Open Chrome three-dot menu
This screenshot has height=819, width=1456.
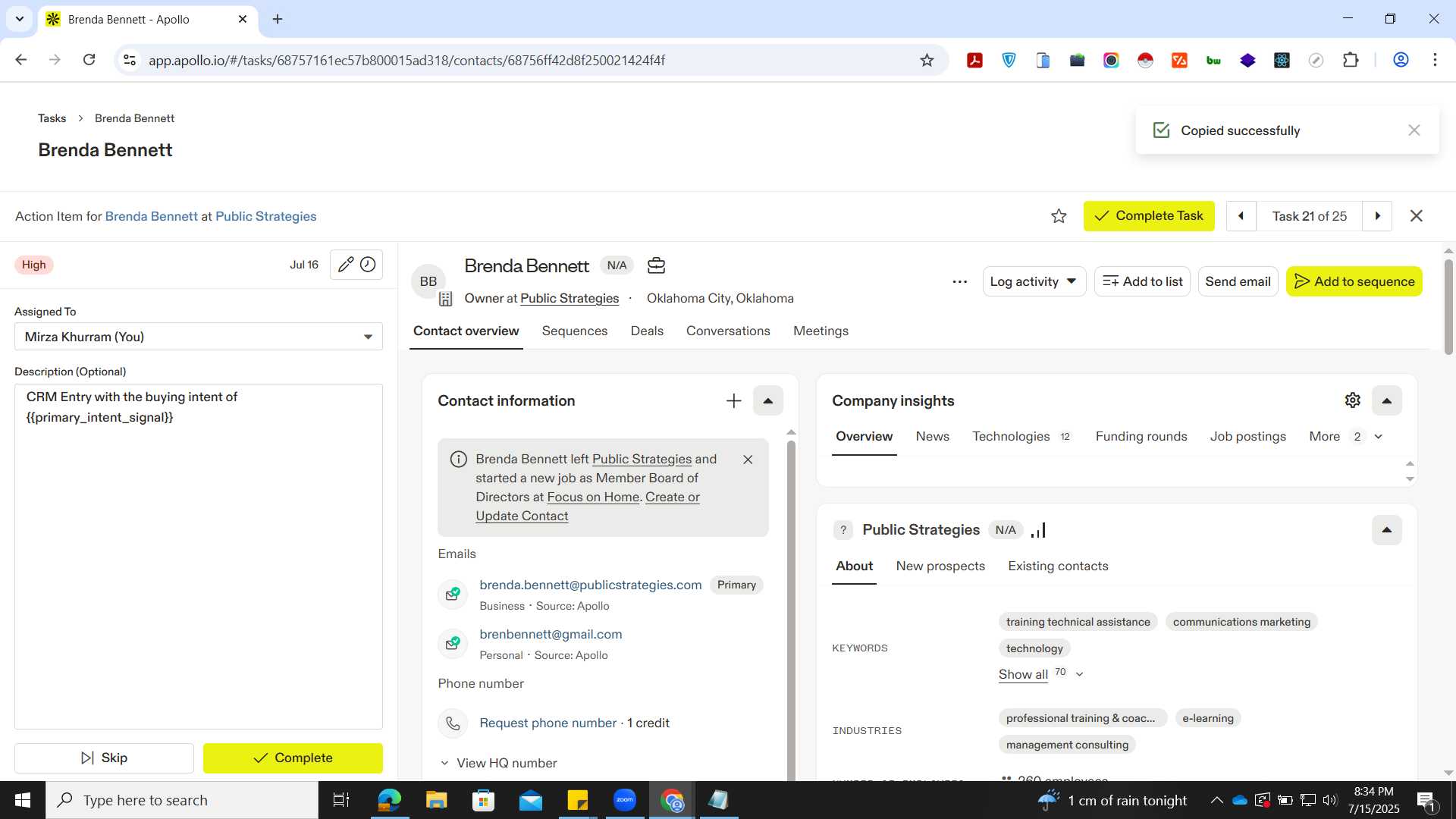pyautogui.click(x=1435, y=60)
